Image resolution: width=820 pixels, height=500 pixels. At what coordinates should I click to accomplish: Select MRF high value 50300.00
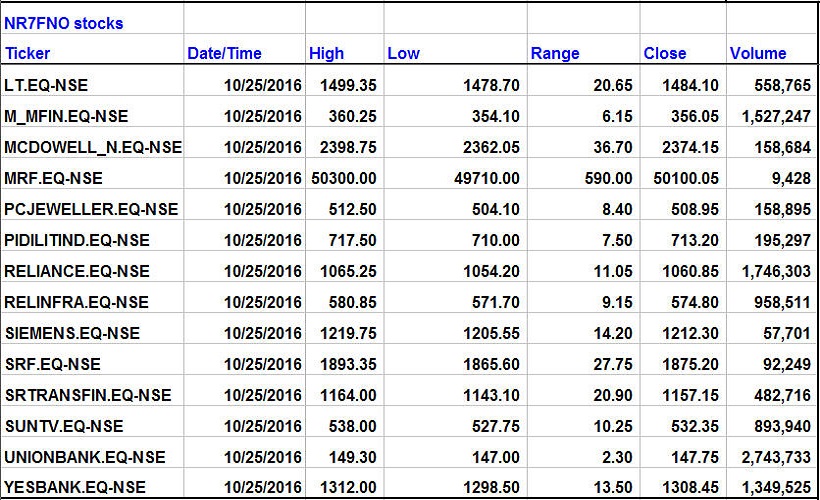343,179
